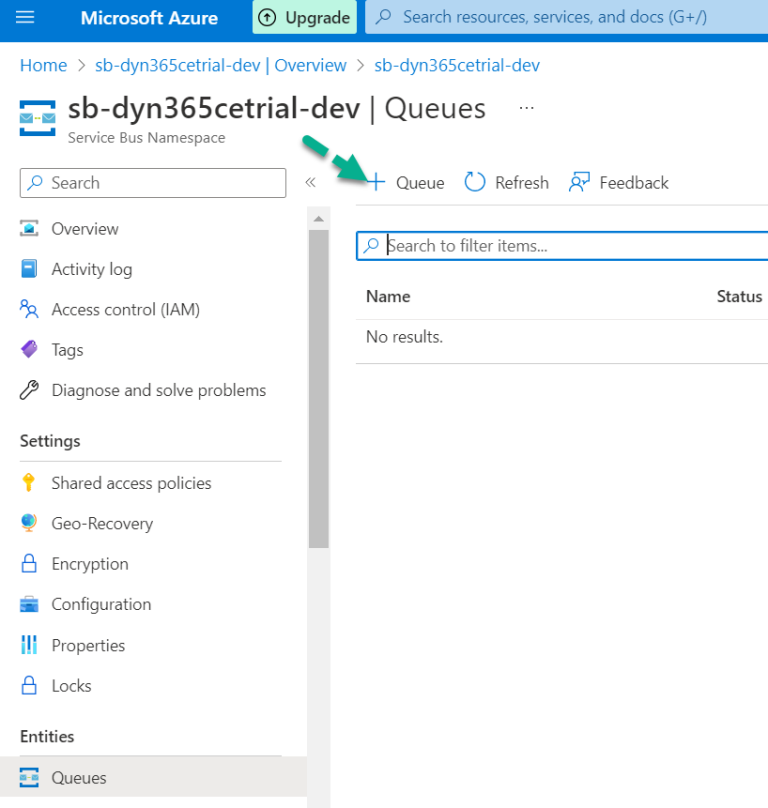Open the Configuration settings
Viewport: 768px width, 808px height.
(x=101, y=604)
